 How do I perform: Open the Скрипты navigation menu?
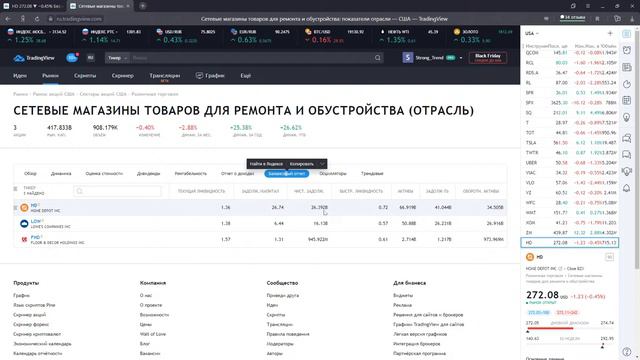click(85, 76)
